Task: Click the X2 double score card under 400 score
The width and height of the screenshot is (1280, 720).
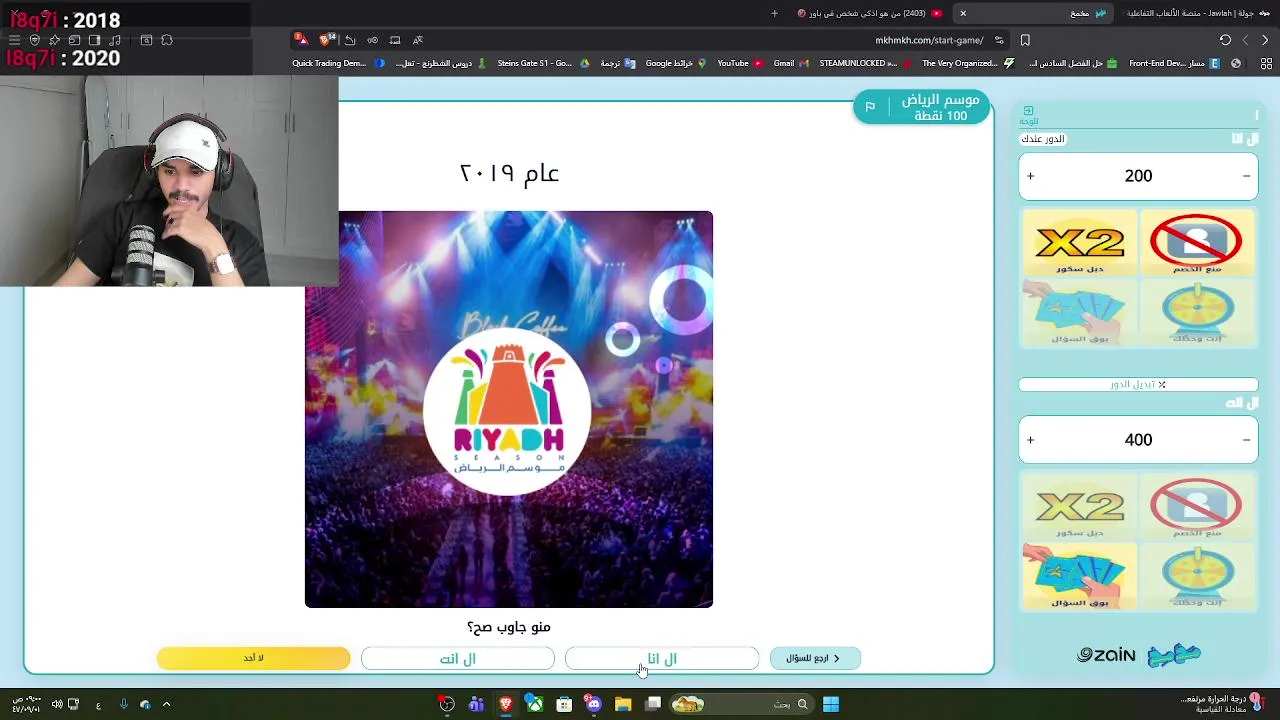Action: [1079, 507]
